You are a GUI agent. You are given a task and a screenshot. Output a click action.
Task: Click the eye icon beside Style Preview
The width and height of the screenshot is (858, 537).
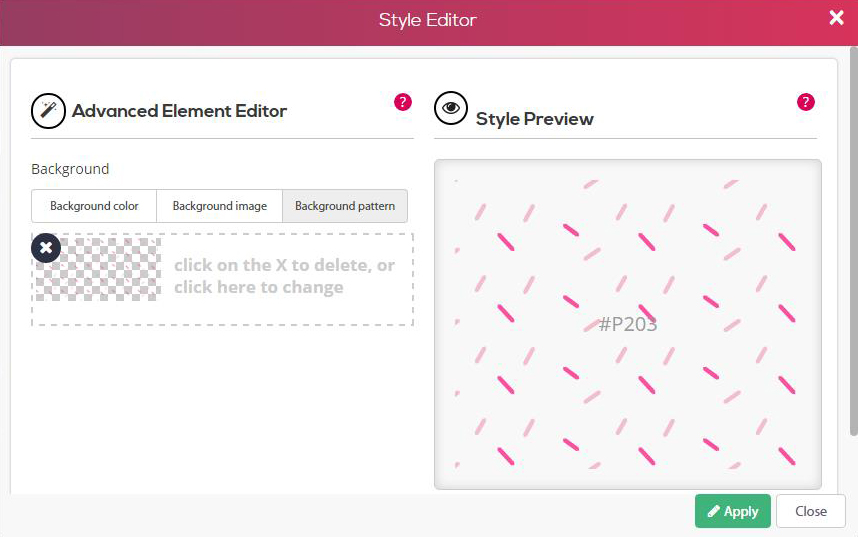pyautogui.click(x=451, y=108)
